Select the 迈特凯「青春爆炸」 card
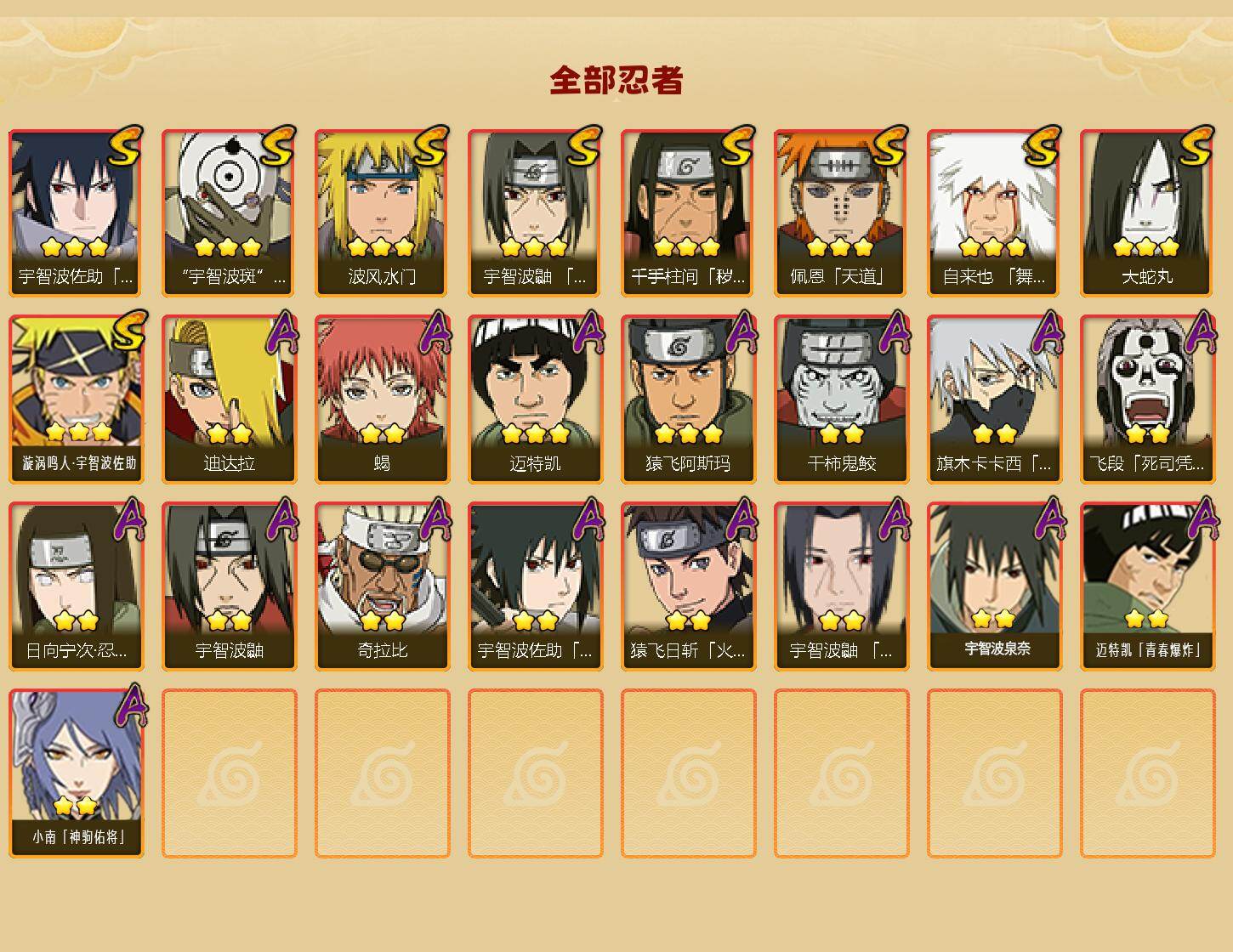This screenshot has height=952, width=1233. (1147, 586)
